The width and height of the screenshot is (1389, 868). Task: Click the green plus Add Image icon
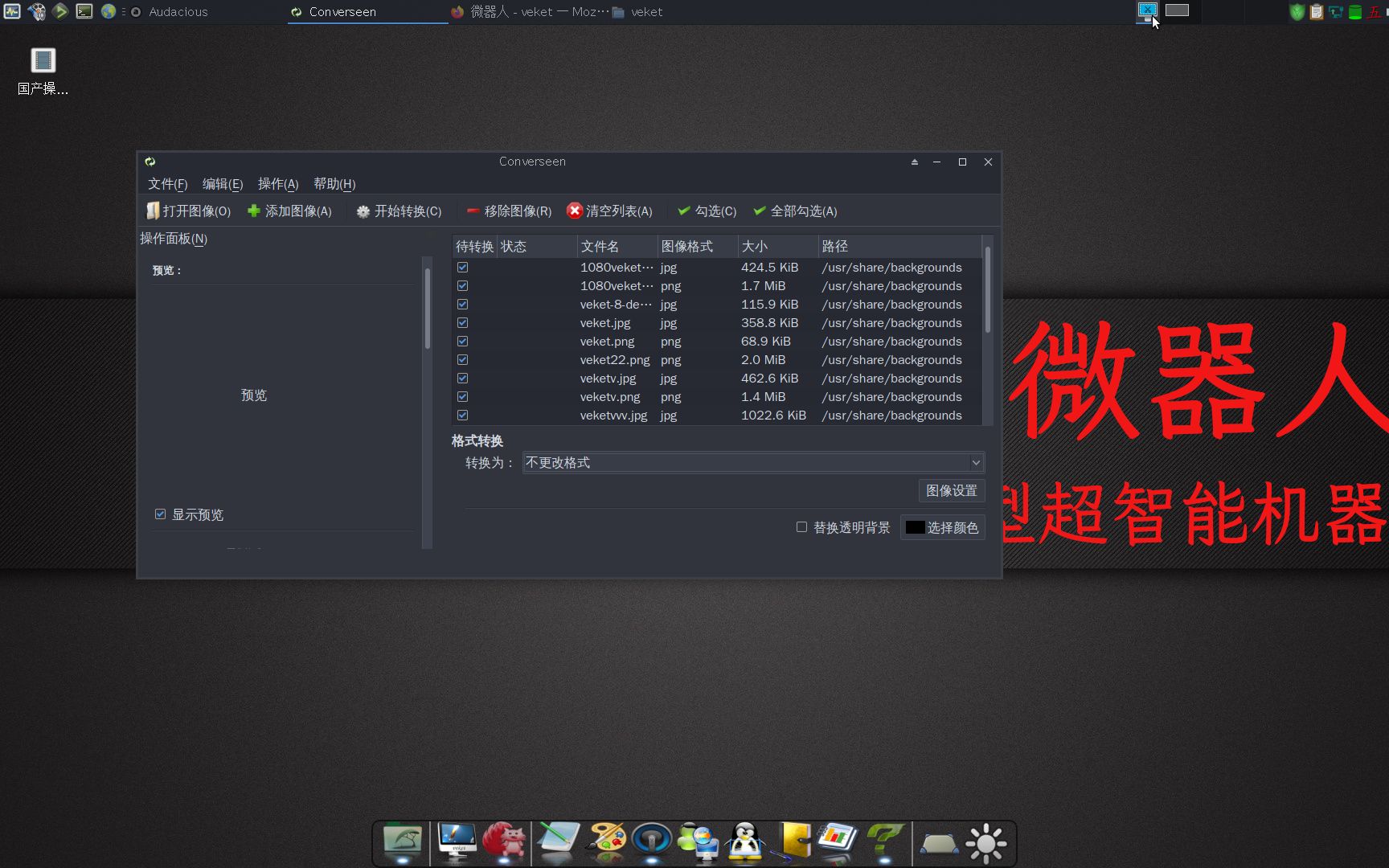254,211
